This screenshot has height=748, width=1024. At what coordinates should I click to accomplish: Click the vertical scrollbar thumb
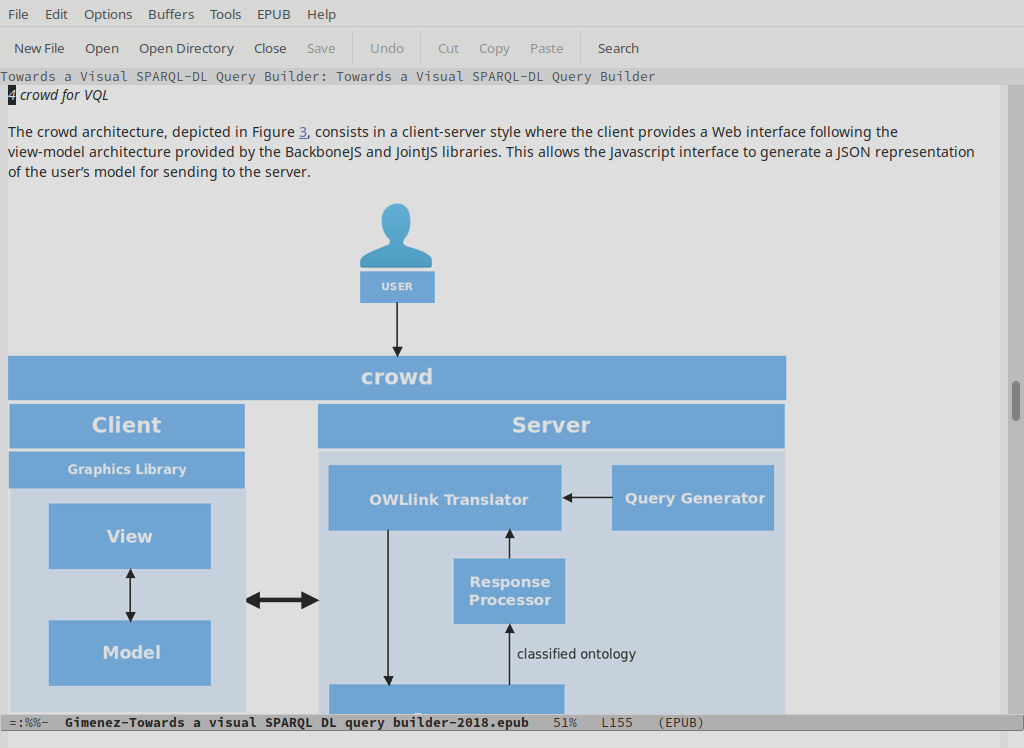pyautogui.click(x=1016, y=400)
